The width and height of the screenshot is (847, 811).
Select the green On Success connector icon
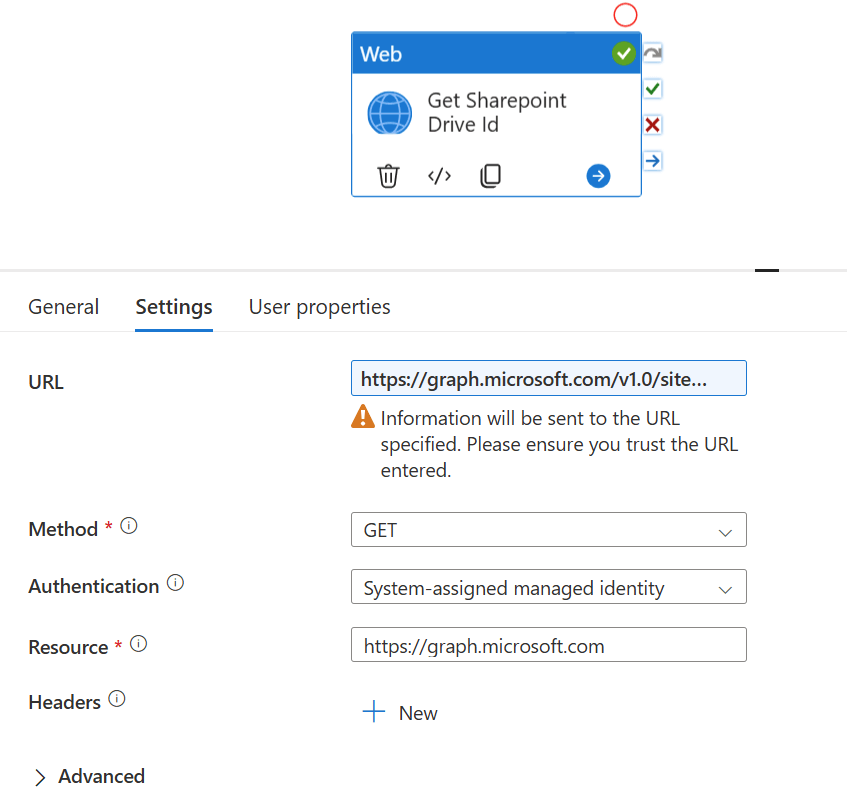tap(653, 89)
